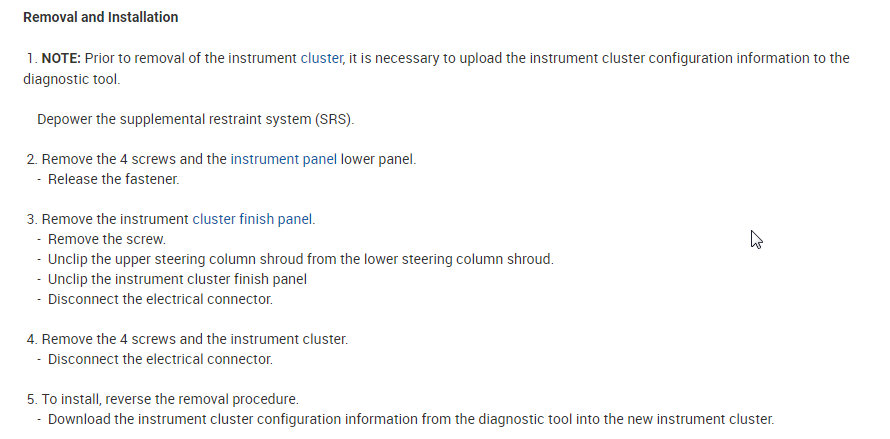Open the "cluster finish panel" link
Image resolution: width=890 pixels, height=439 pixels.
click(253, 219)
